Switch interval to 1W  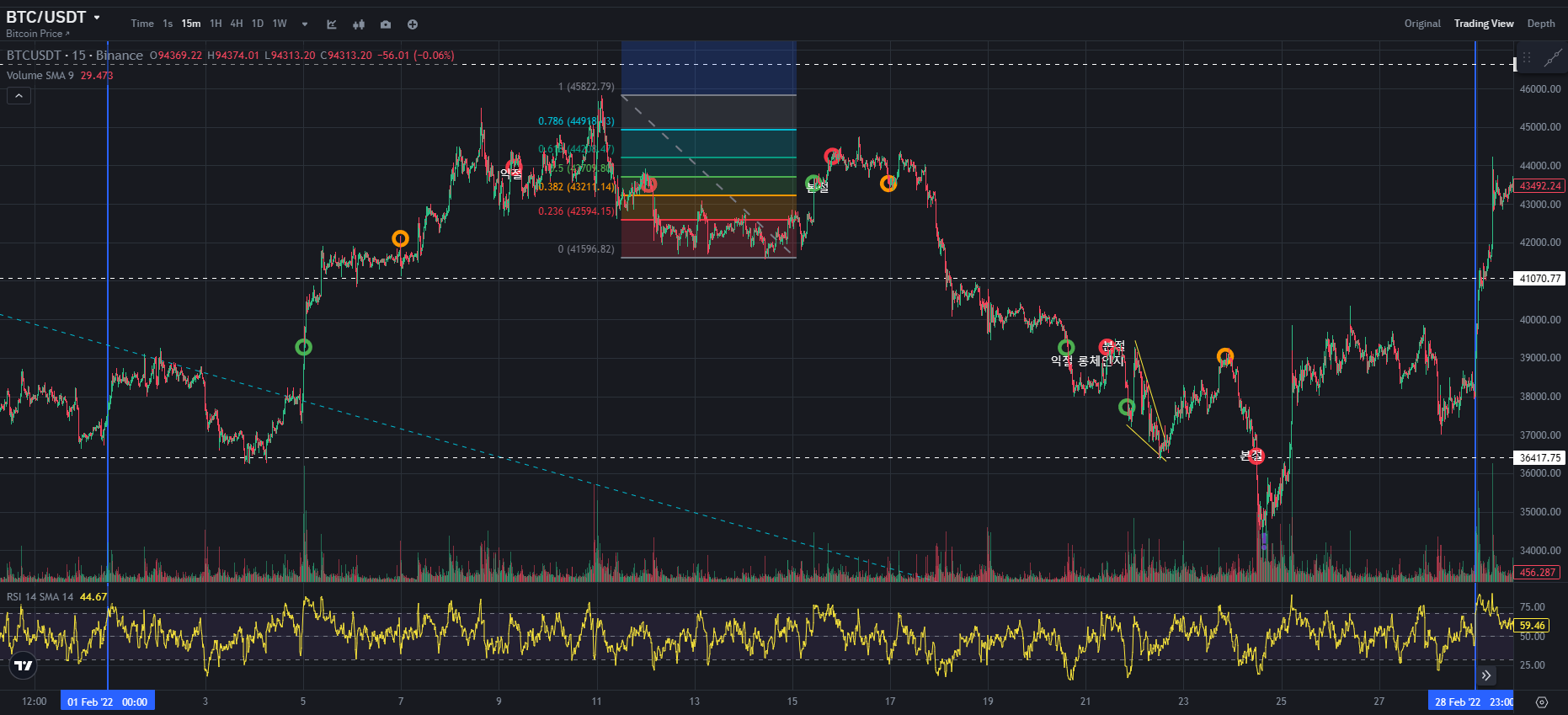(280, 24)
